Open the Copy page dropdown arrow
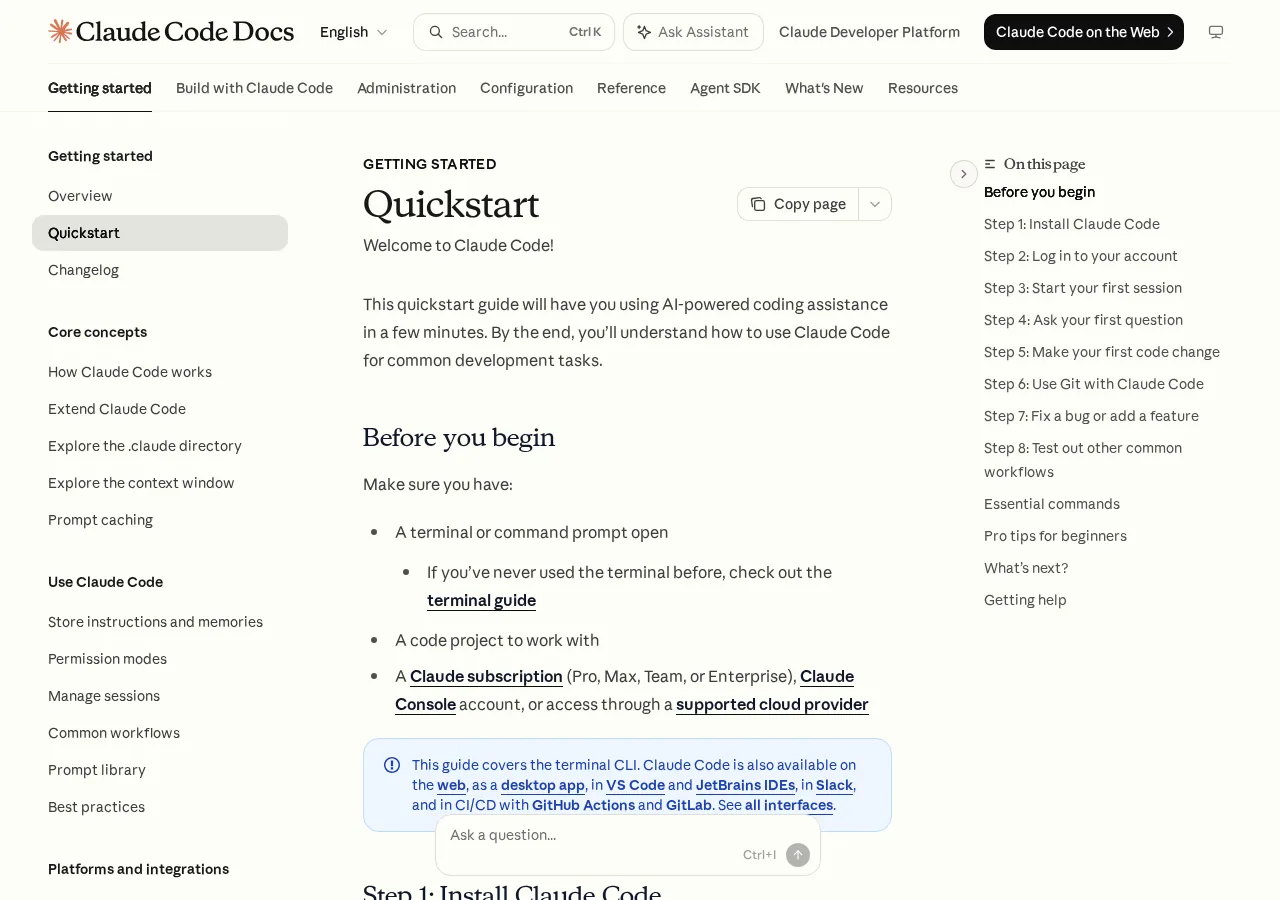This screenshot has width=1280, height=900. [x=875, y=204]
